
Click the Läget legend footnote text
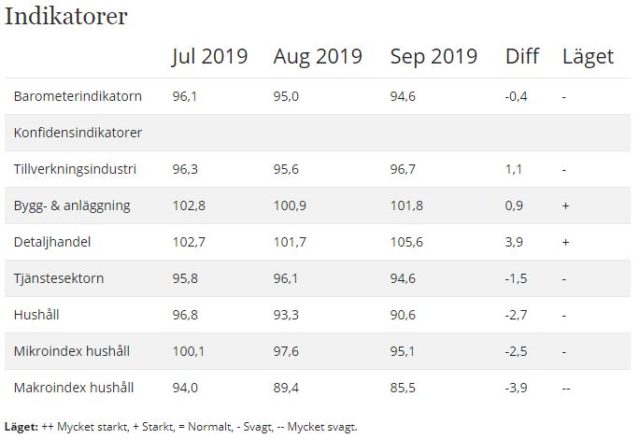click(180, 426)
